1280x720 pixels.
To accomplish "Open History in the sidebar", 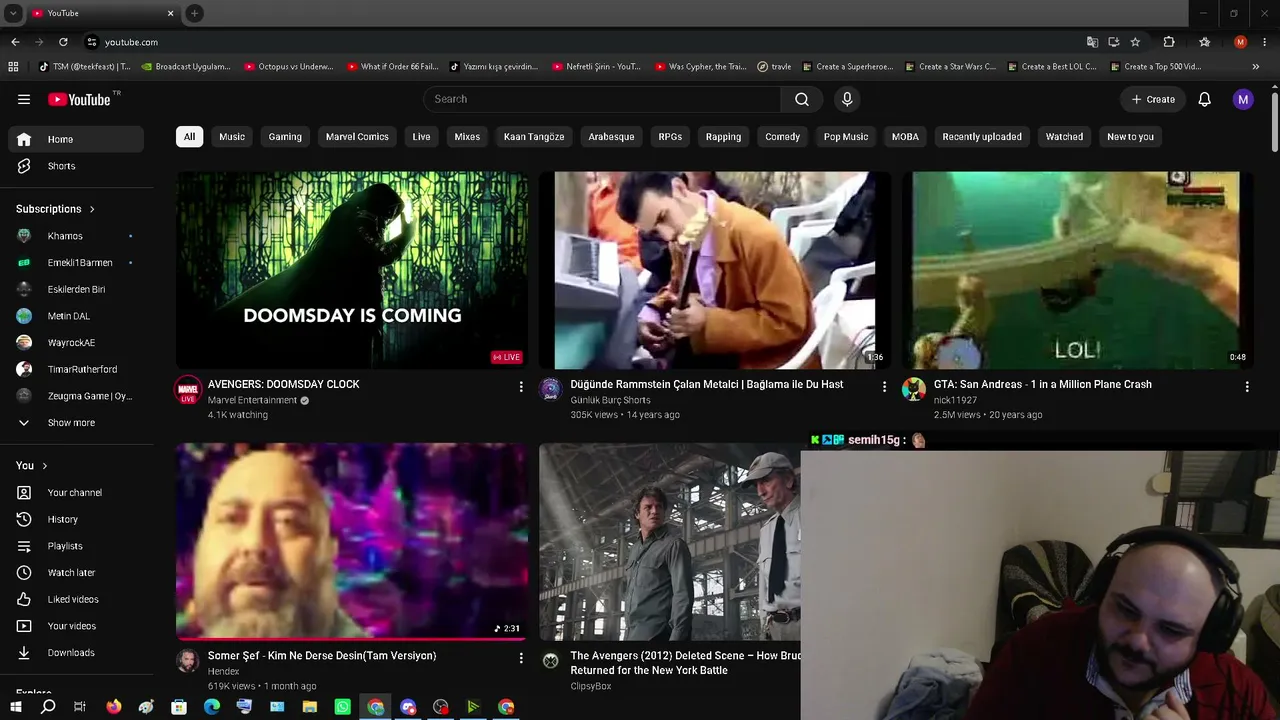I will (x=76, y=519).
